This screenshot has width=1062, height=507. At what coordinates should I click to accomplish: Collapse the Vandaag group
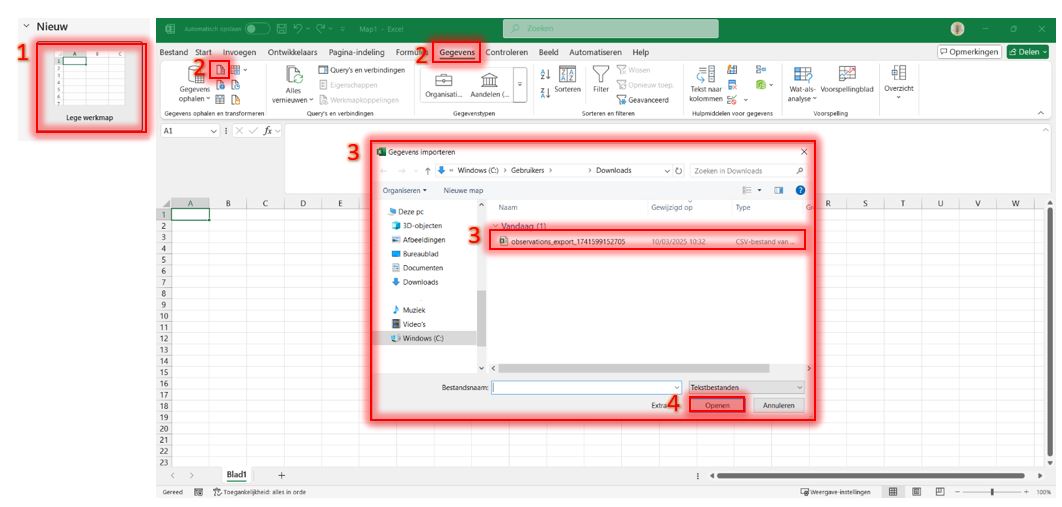[x=495, y=226]
